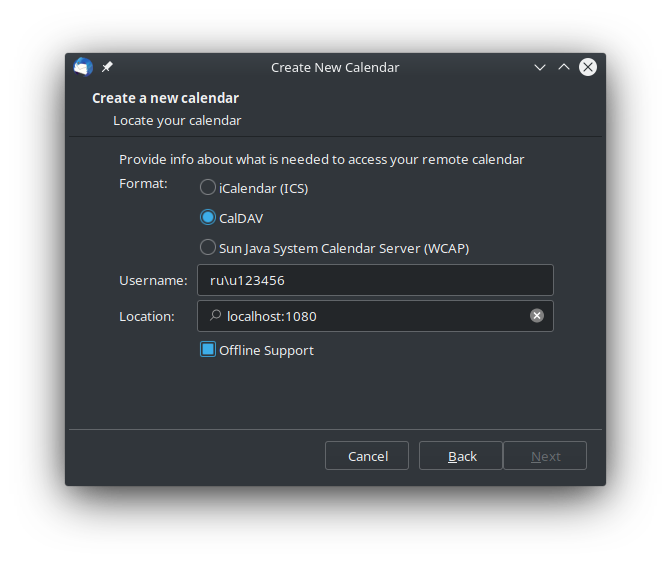Select the iCalendar (ICS) format option

(208, 187)
